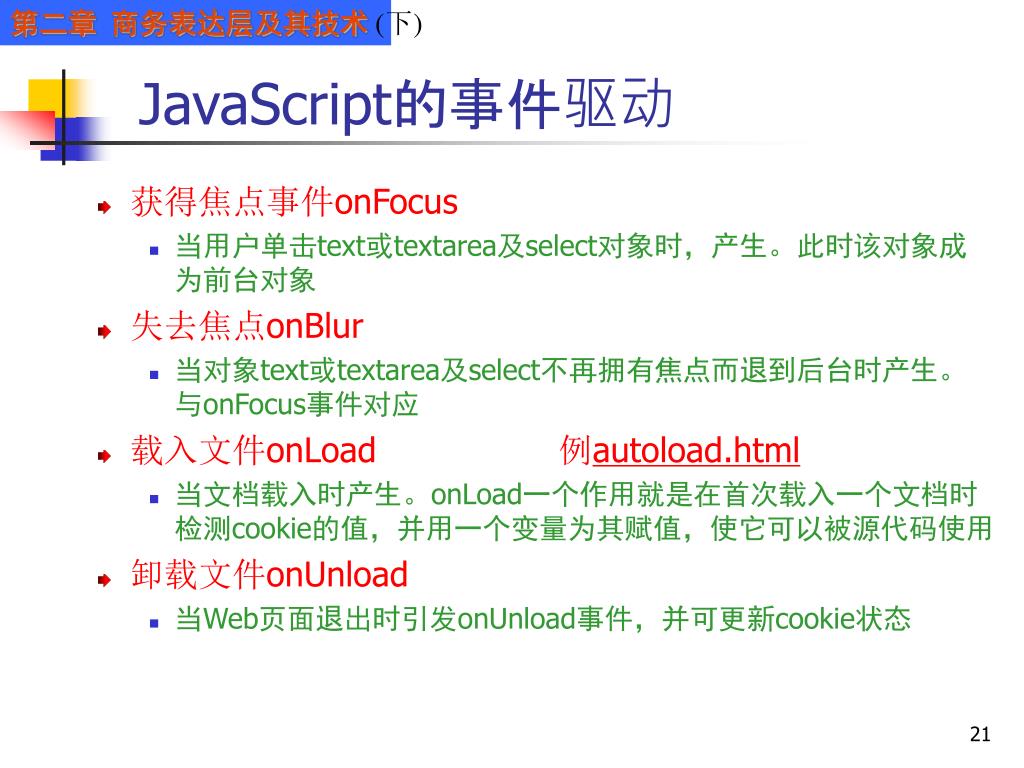
Task: Click the red arrow bullet beside onFocus heading
Action: [x=104, y=208]
